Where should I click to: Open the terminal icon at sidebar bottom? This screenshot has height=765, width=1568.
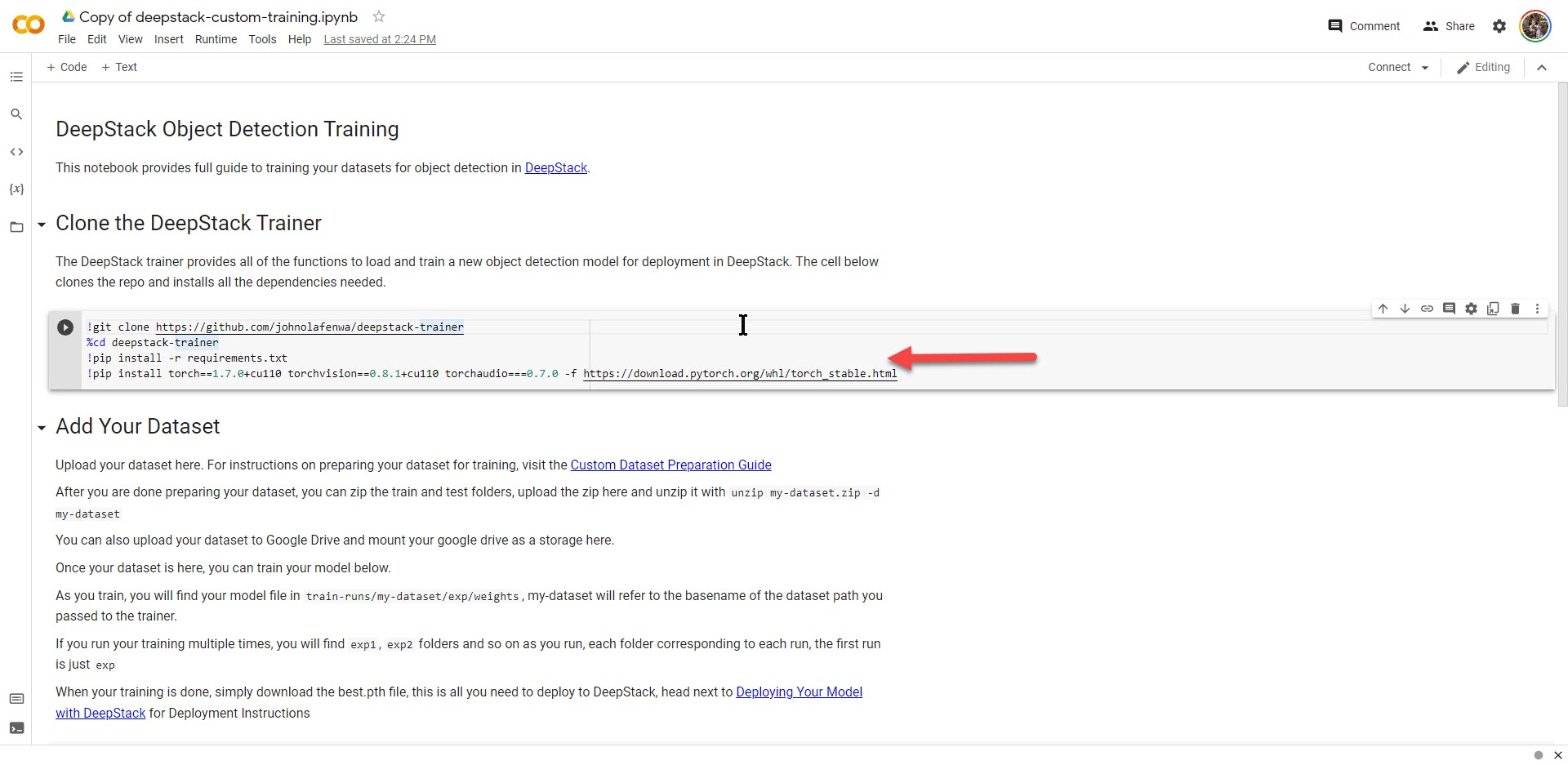16,728
